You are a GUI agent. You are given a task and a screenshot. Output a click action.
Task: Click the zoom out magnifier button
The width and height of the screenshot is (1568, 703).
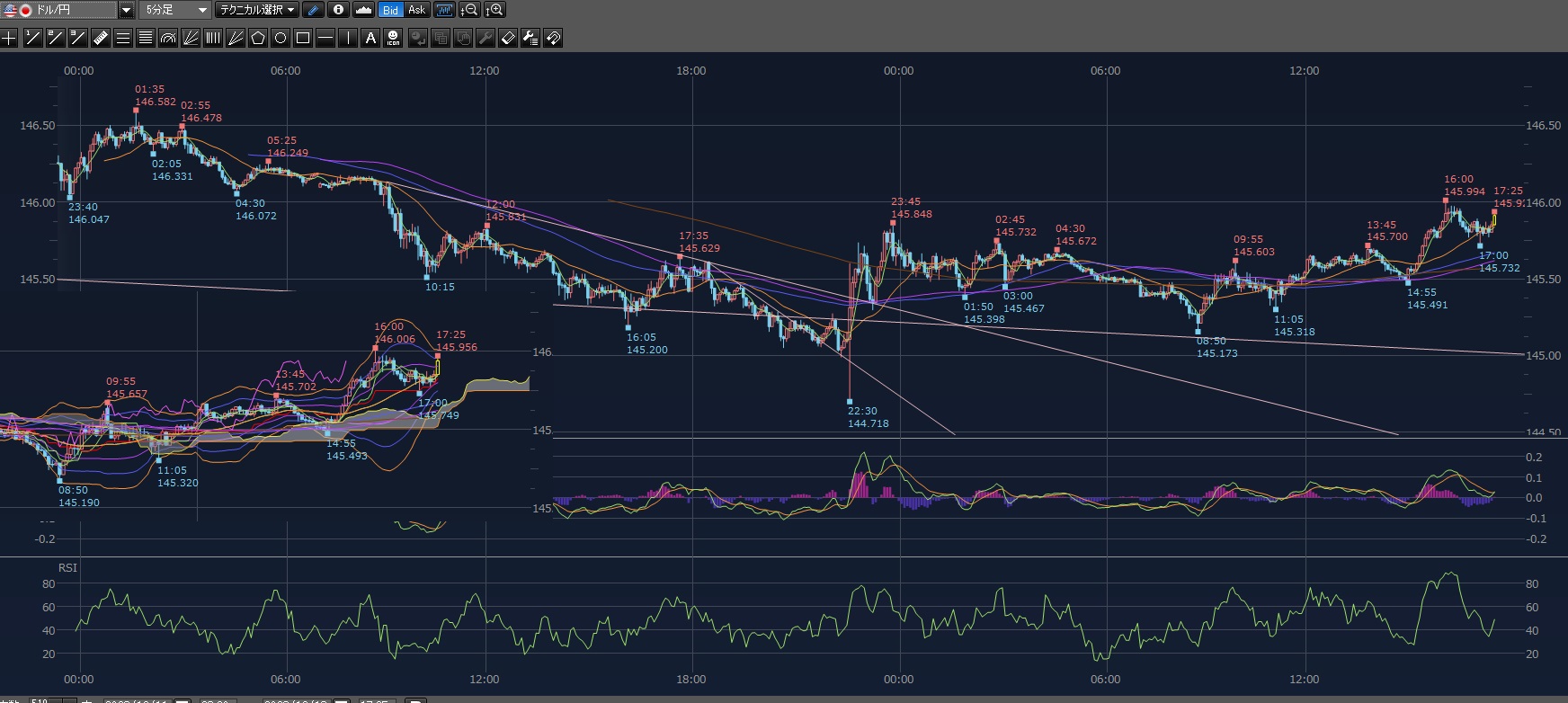[x=469, y=10]
